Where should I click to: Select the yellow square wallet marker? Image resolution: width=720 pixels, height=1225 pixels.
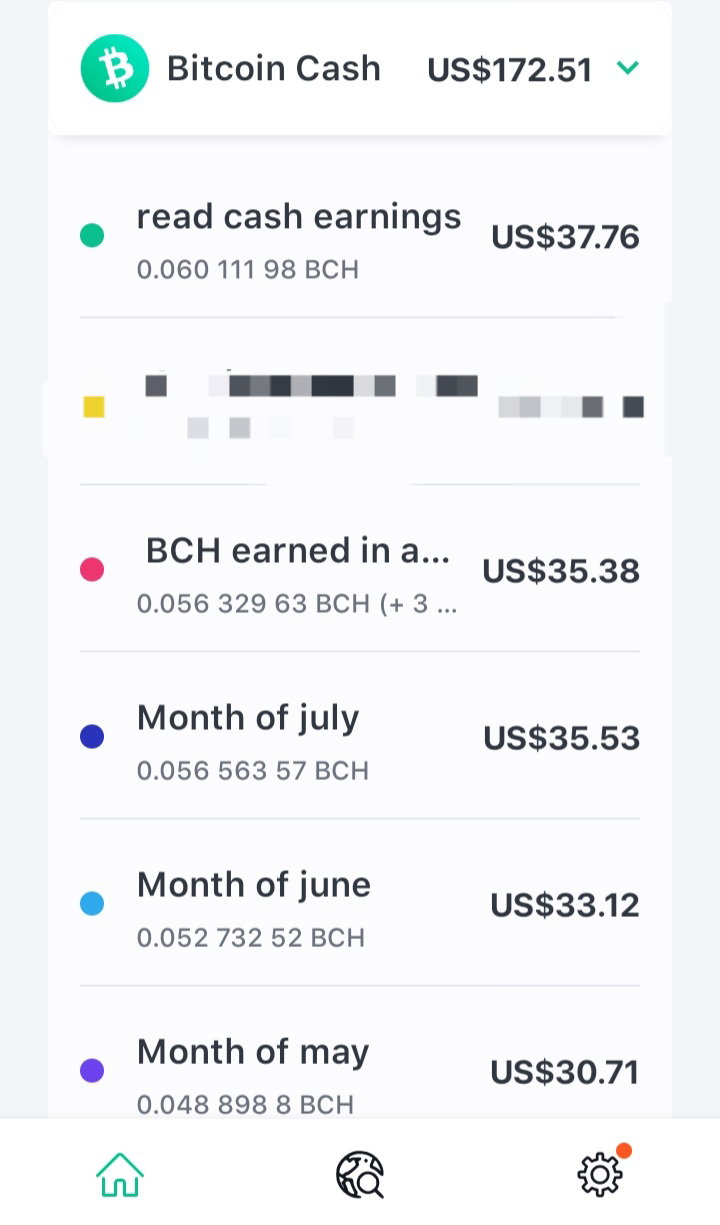pos(94,407)
